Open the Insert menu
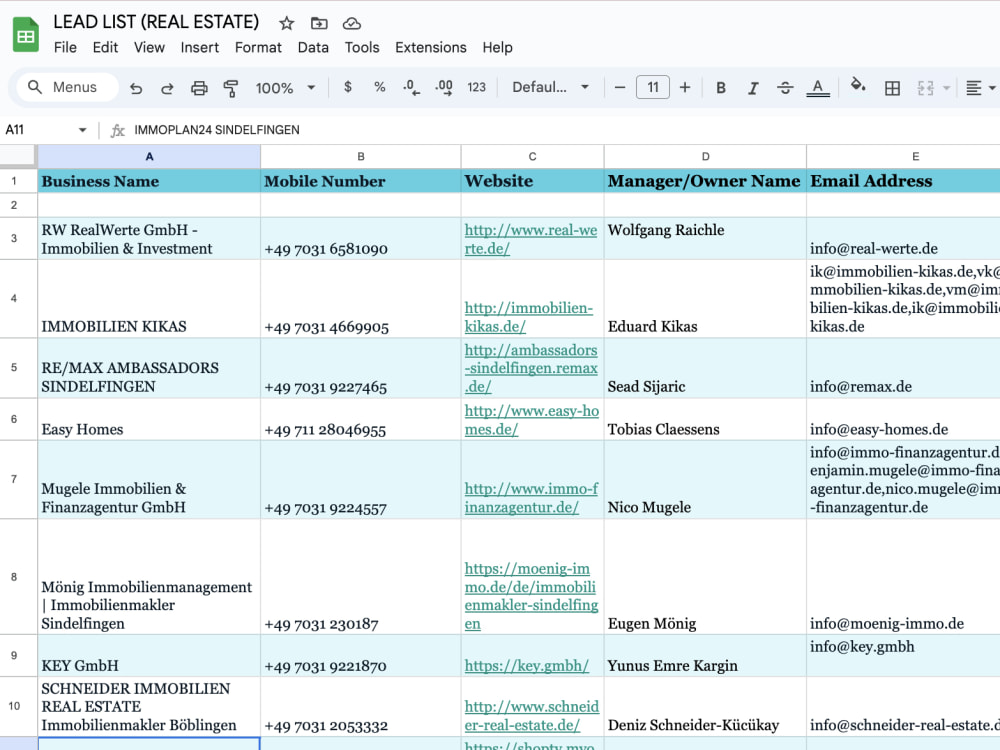This screenshot has width=1000, height=750. 200,48
